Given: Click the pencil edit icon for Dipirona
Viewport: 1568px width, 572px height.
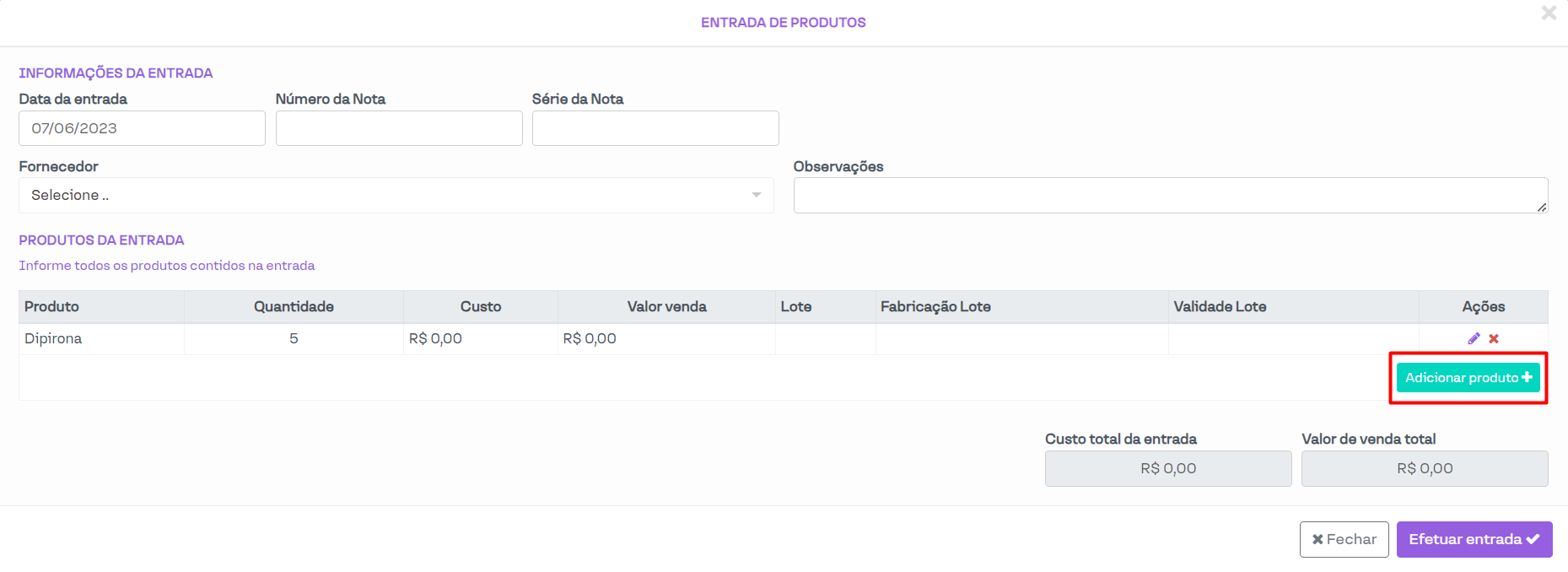Looking at the screenshot, I should tap(1474, 338).
